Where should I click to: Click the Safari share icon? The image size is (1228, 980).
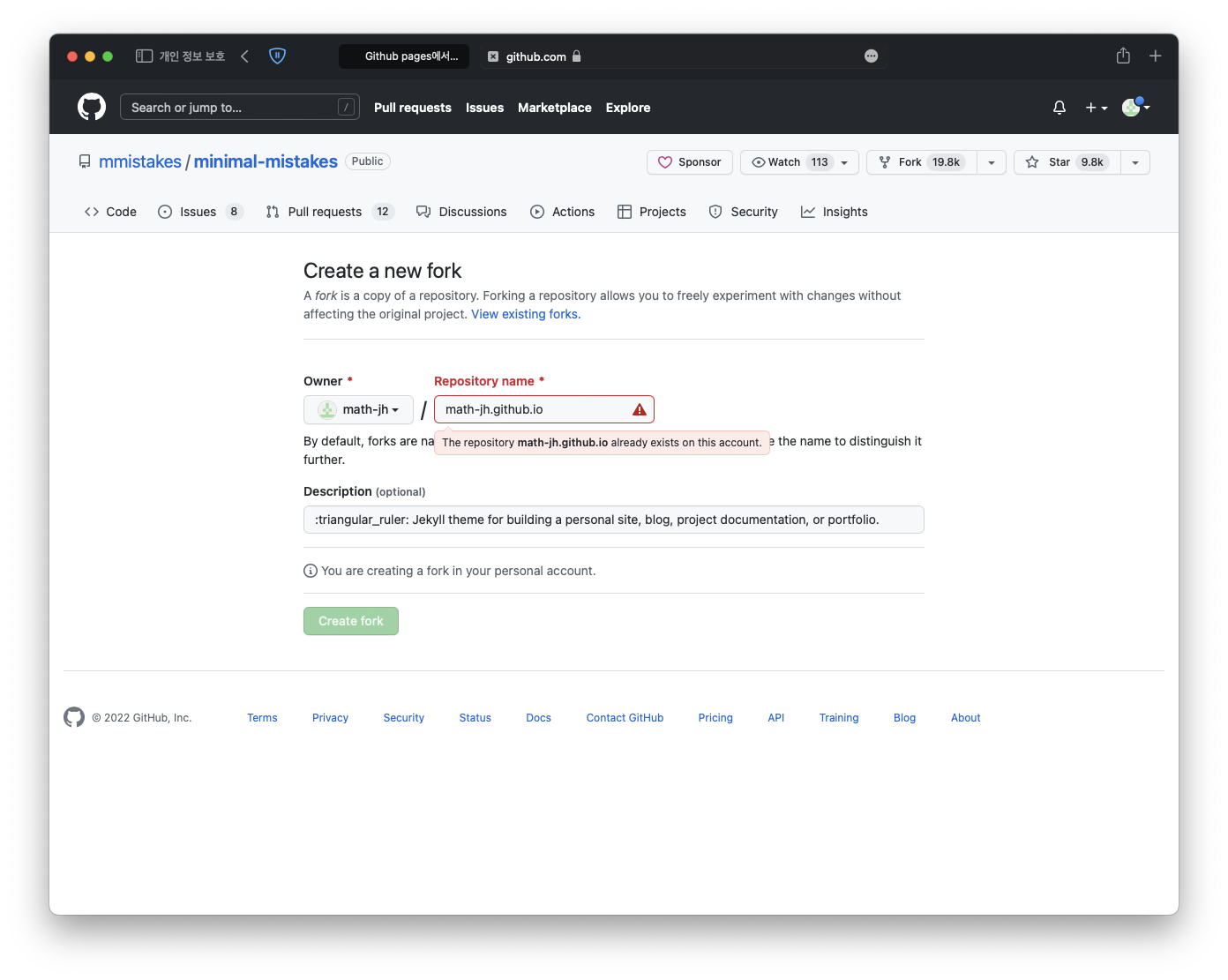click(1123, 56)
